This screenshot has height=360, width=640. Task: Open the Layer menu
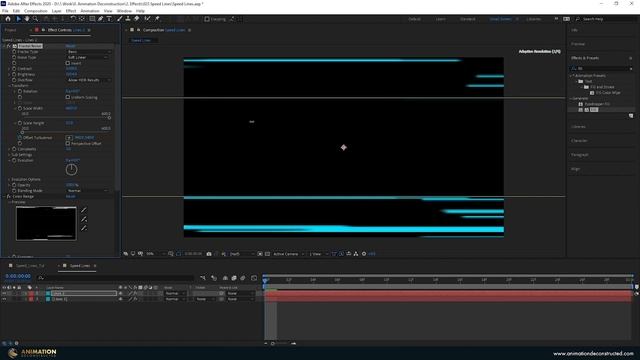click(x=56, y=11)
